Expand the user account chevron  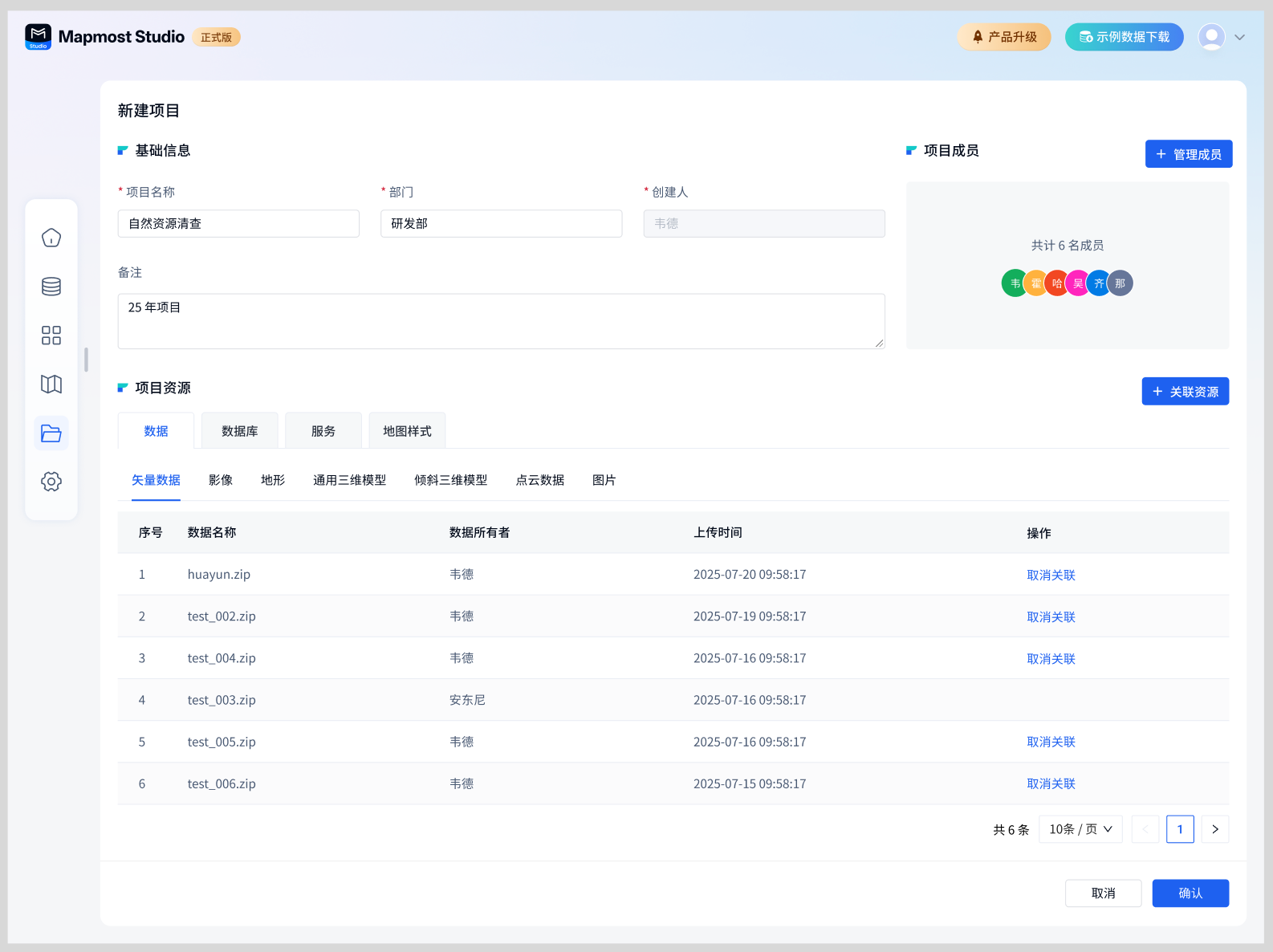coord(1240,37)
